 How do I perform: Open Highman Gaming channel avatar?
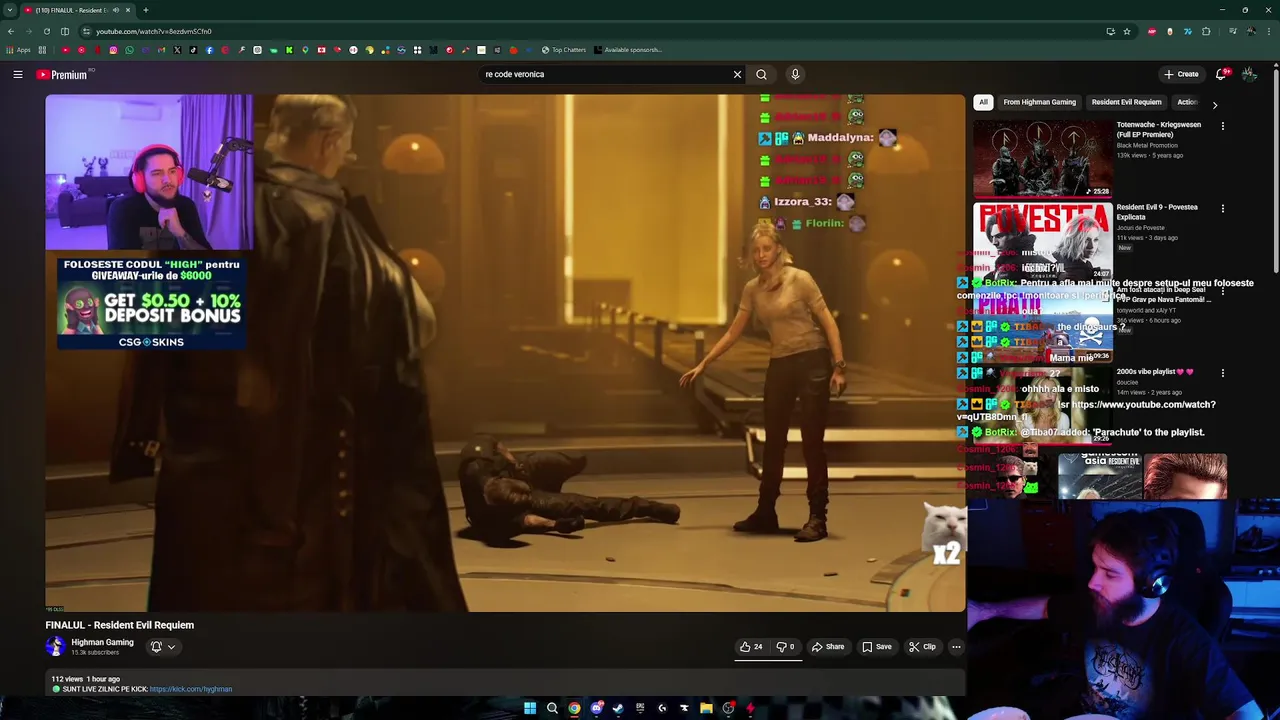coord(55,646)
